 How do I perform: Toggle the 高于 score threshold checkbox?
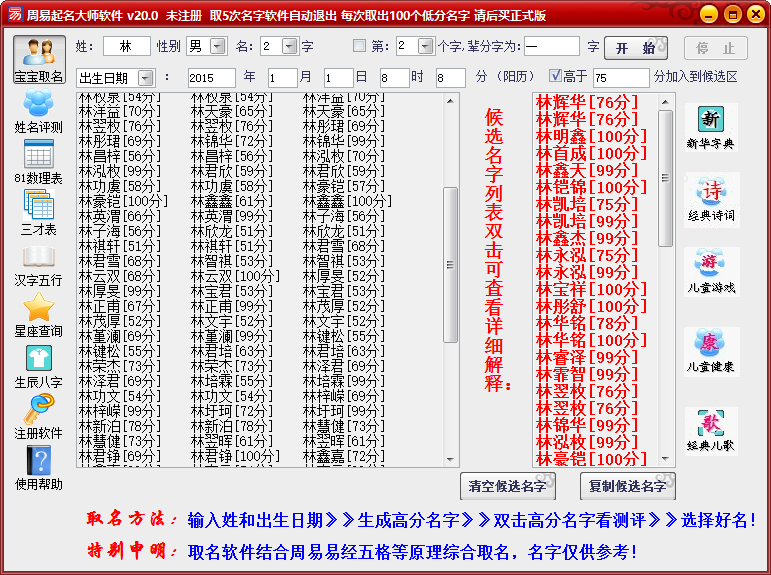(x=556, y=76)
